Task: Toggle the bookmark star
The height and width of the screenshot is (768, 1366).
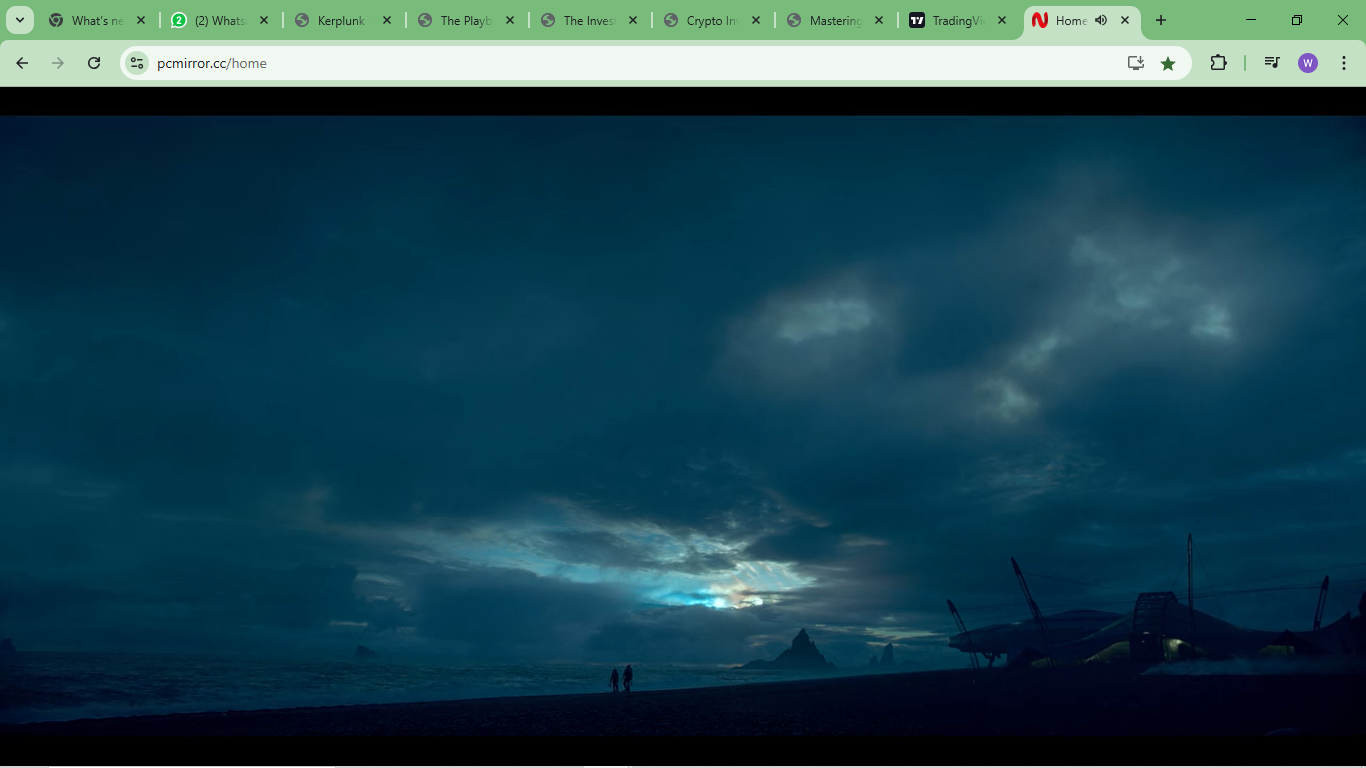Action: pyautogui.click(x=1168, y=63)
